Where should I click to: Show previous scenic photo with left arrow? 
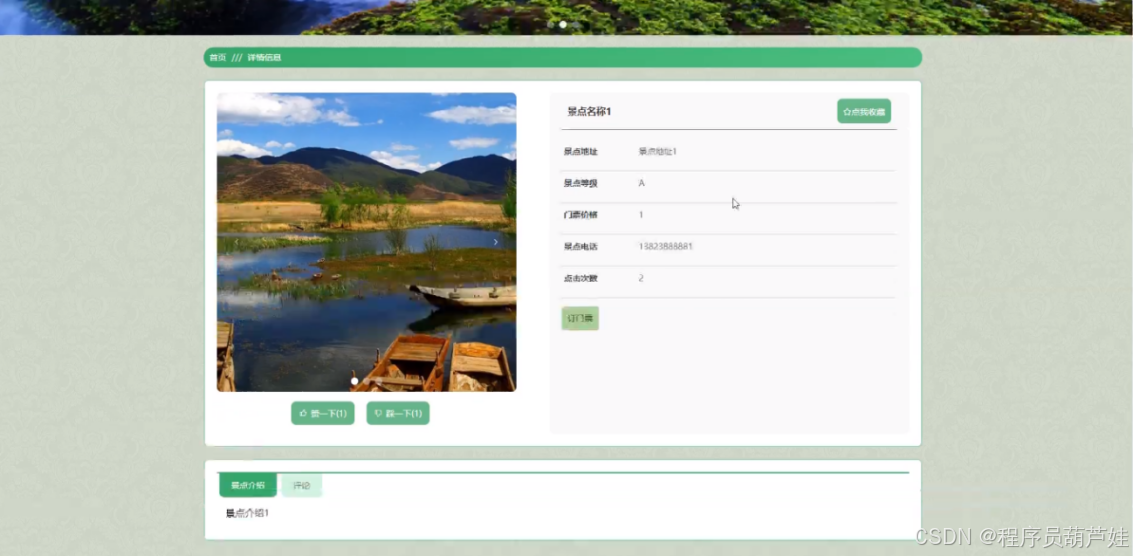236,242
